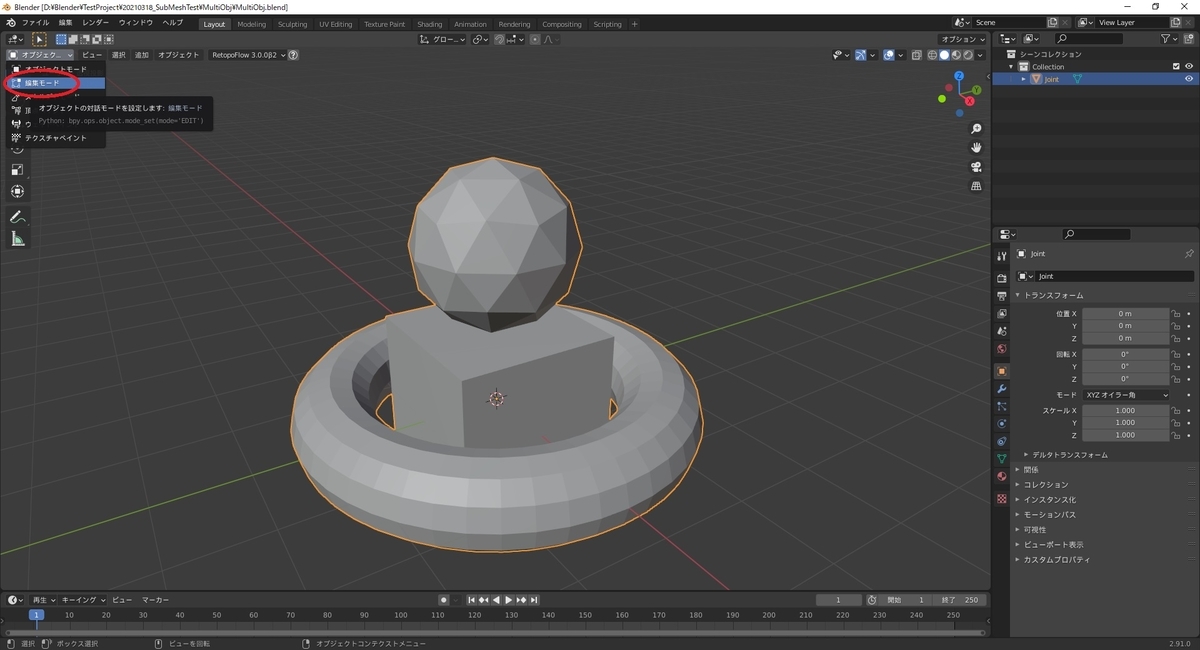Collapse the Collection tree item
Screen dimensions: 1200x650
coord(1012,67)
